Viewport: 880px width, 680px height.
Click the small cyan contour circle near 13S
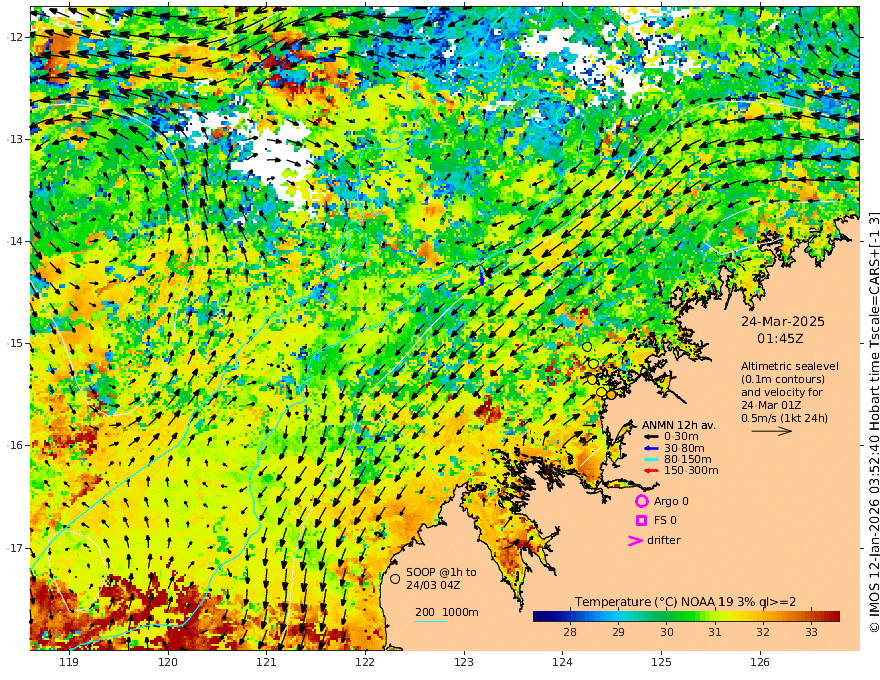[395, 137]
